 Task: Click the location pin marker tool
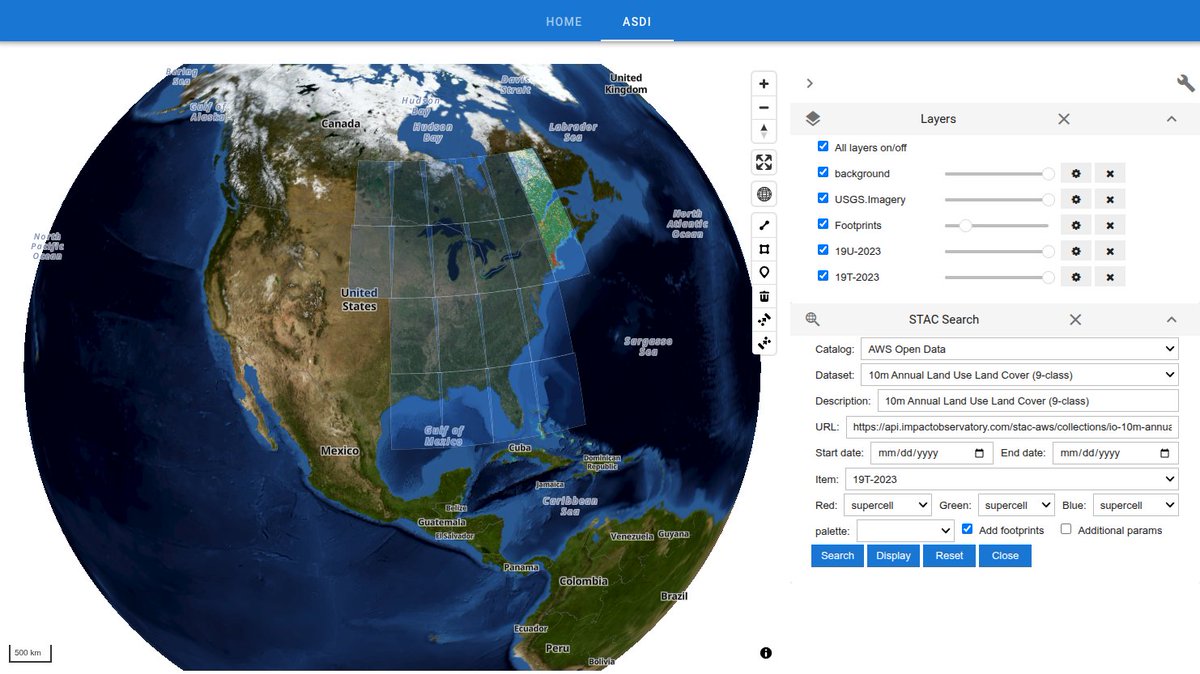click(764, 272)
